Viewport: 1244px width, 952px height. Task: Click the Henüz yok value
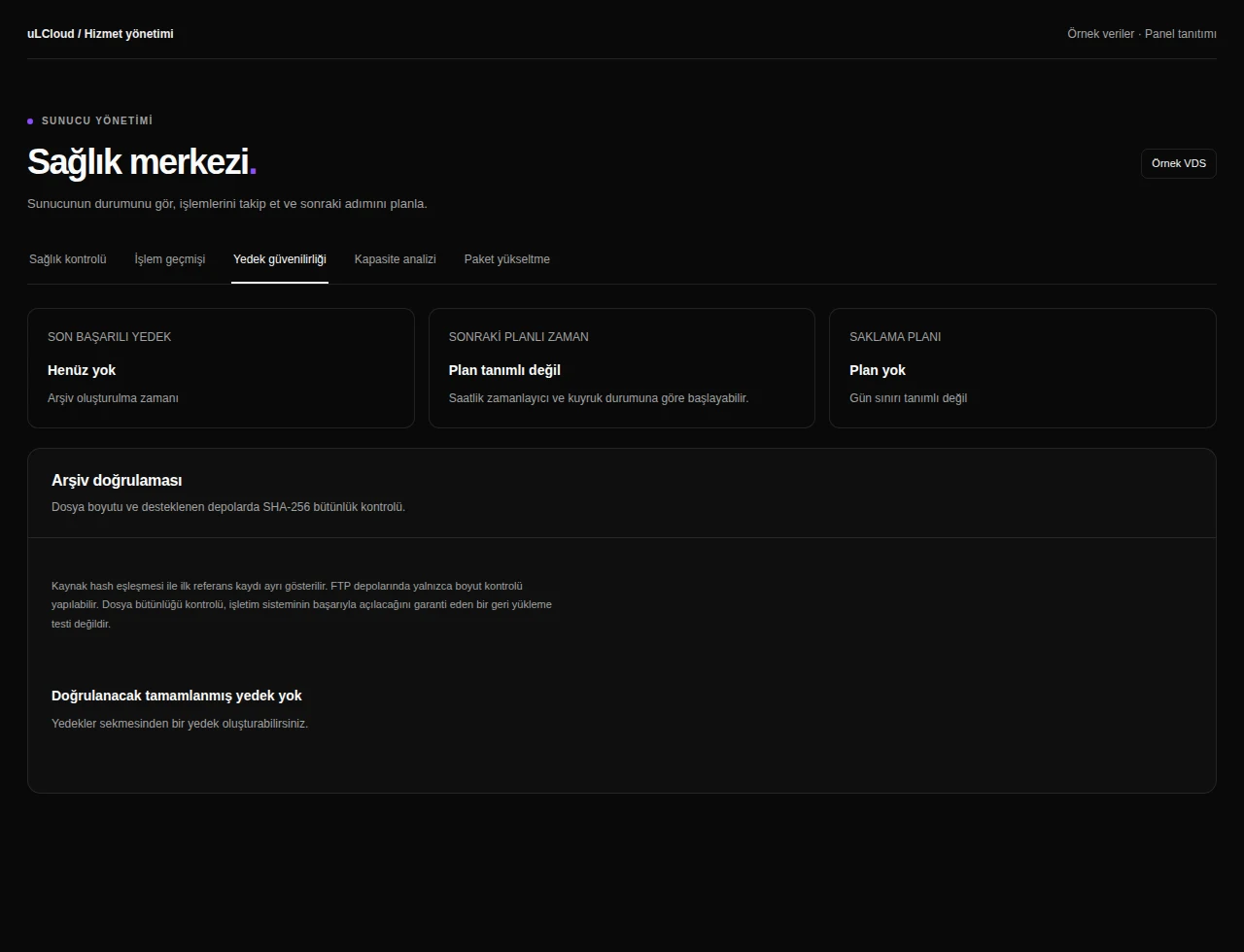[82, 370]
